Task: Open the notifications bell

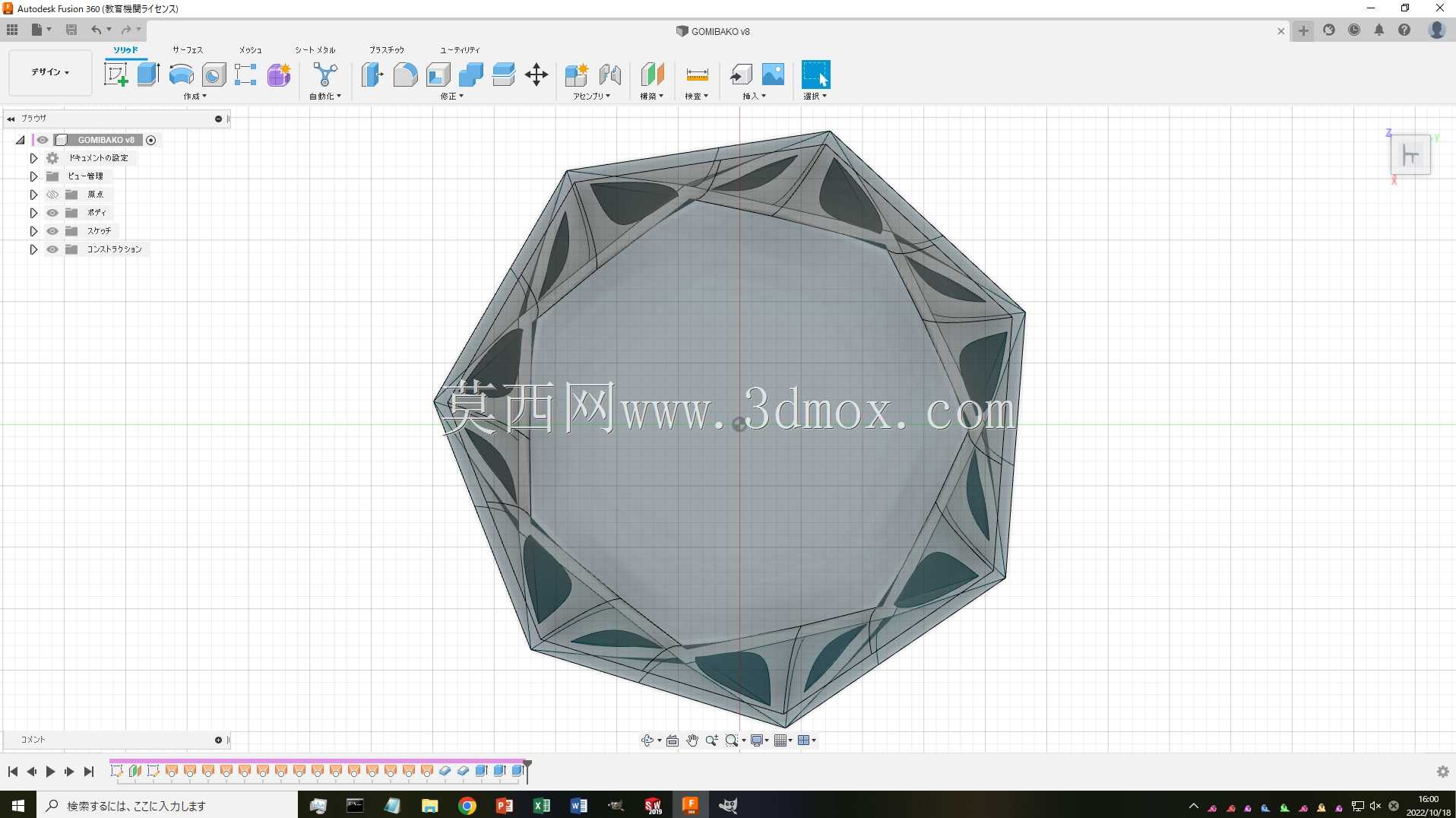Action: [x=1379, y=30]
